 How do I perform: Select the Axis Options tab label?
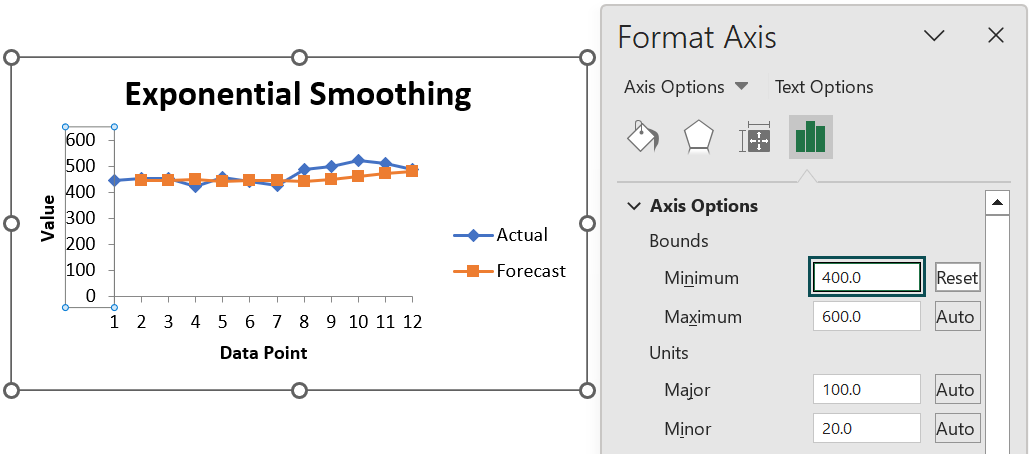pyautogui.click(x=674, y=87)
